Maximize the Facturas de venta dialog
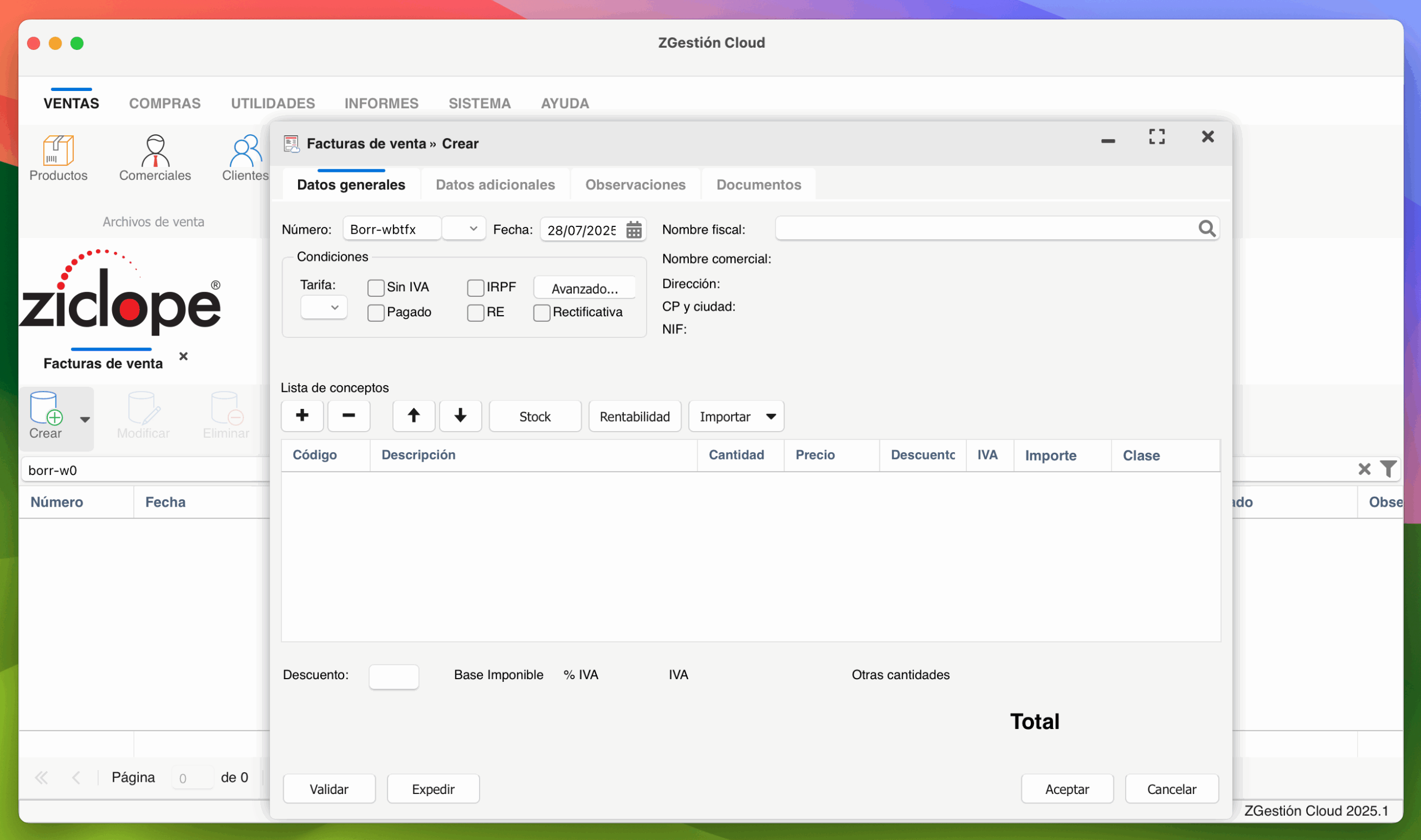1421x840 pixels. pyautogui.click(x=1157, y=136)
